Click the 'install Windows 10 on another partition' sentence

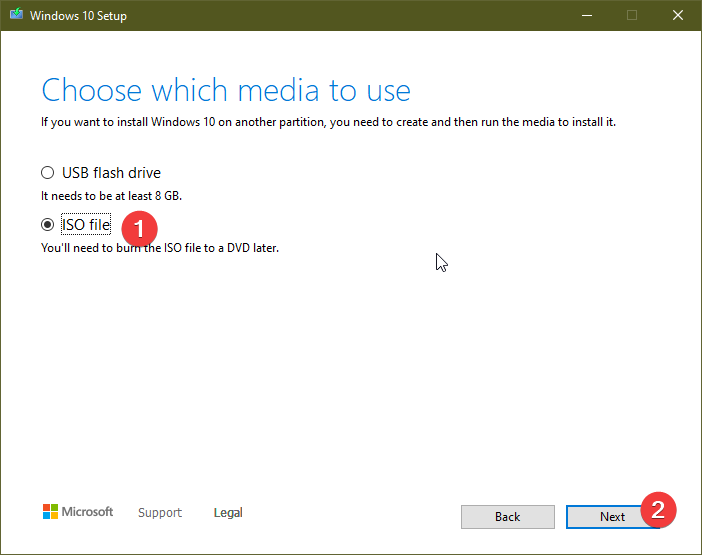click(328, 122)
